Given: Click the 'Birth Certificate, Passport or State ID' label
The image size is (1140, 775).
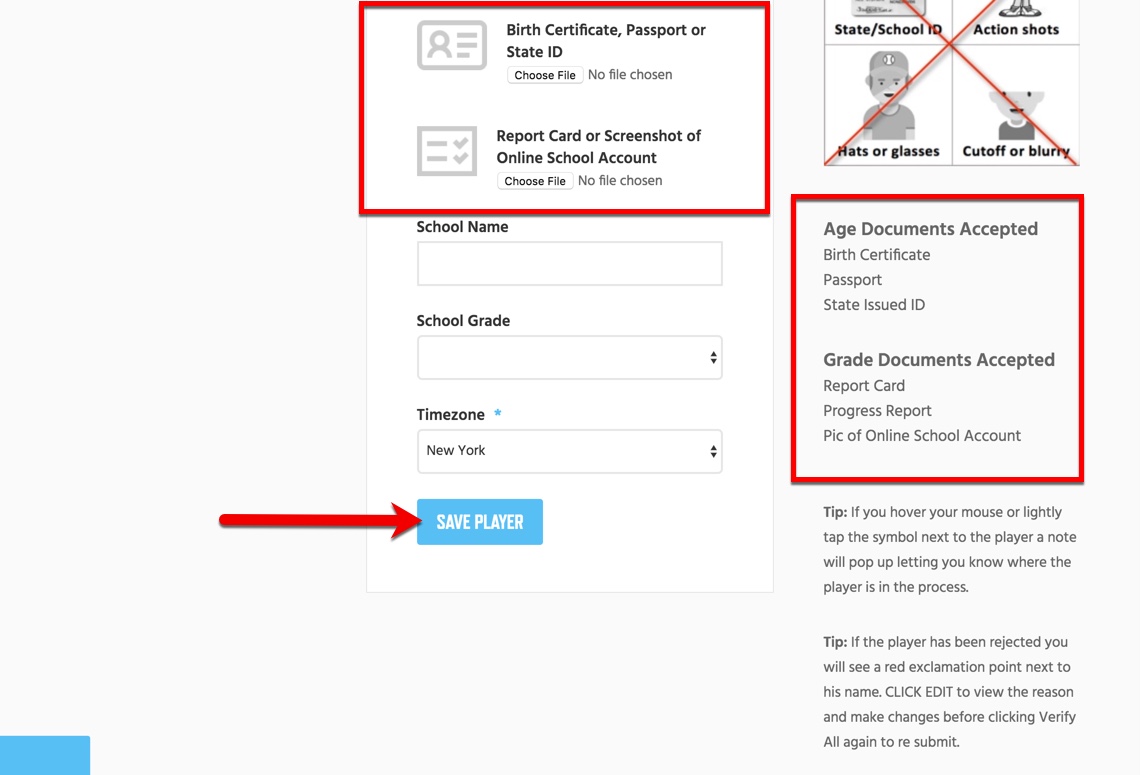Looking at the screenshot, I should click(606, 41).
